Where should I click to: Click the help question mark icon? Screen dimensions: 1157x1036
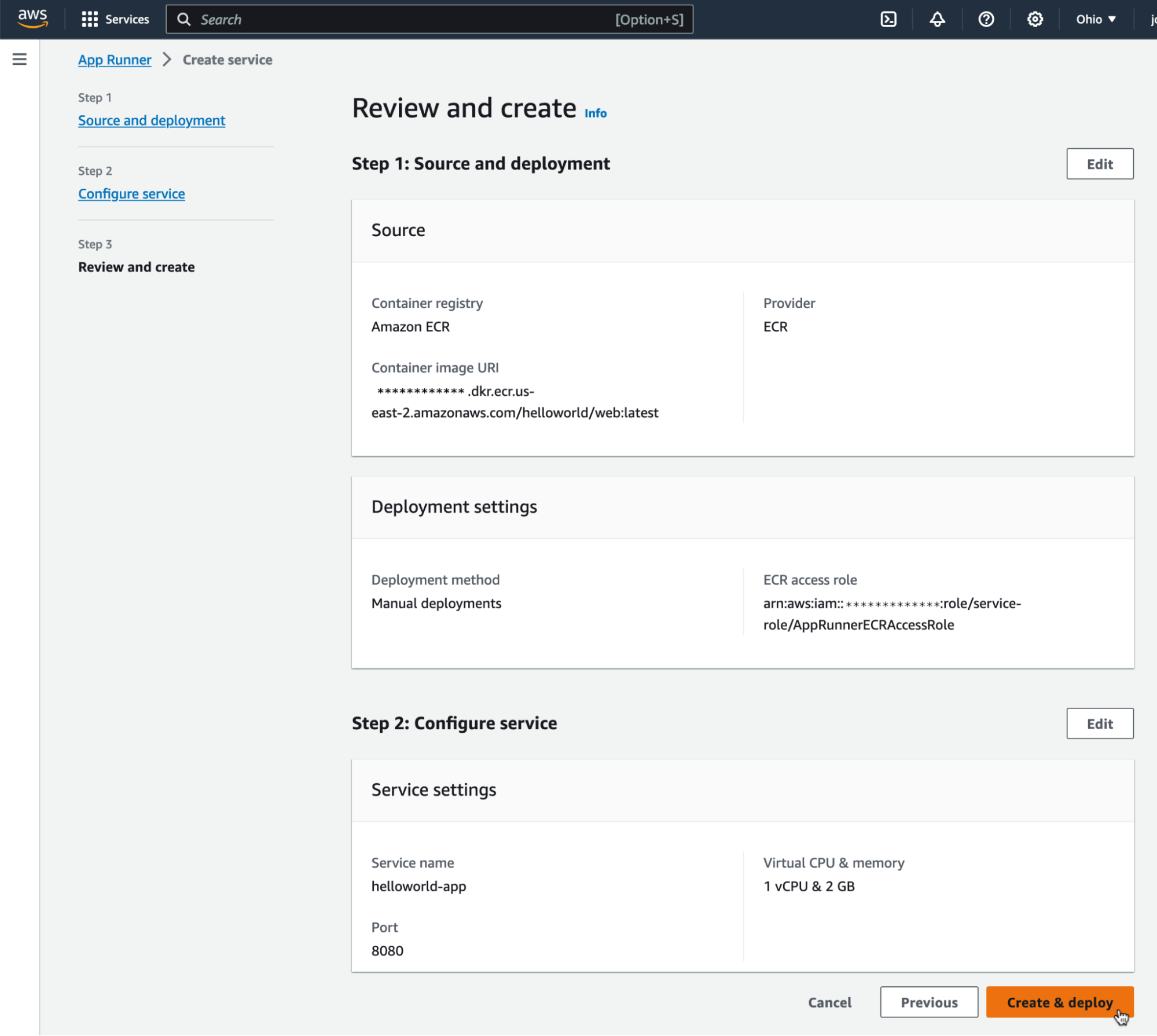tap(986, 19)
